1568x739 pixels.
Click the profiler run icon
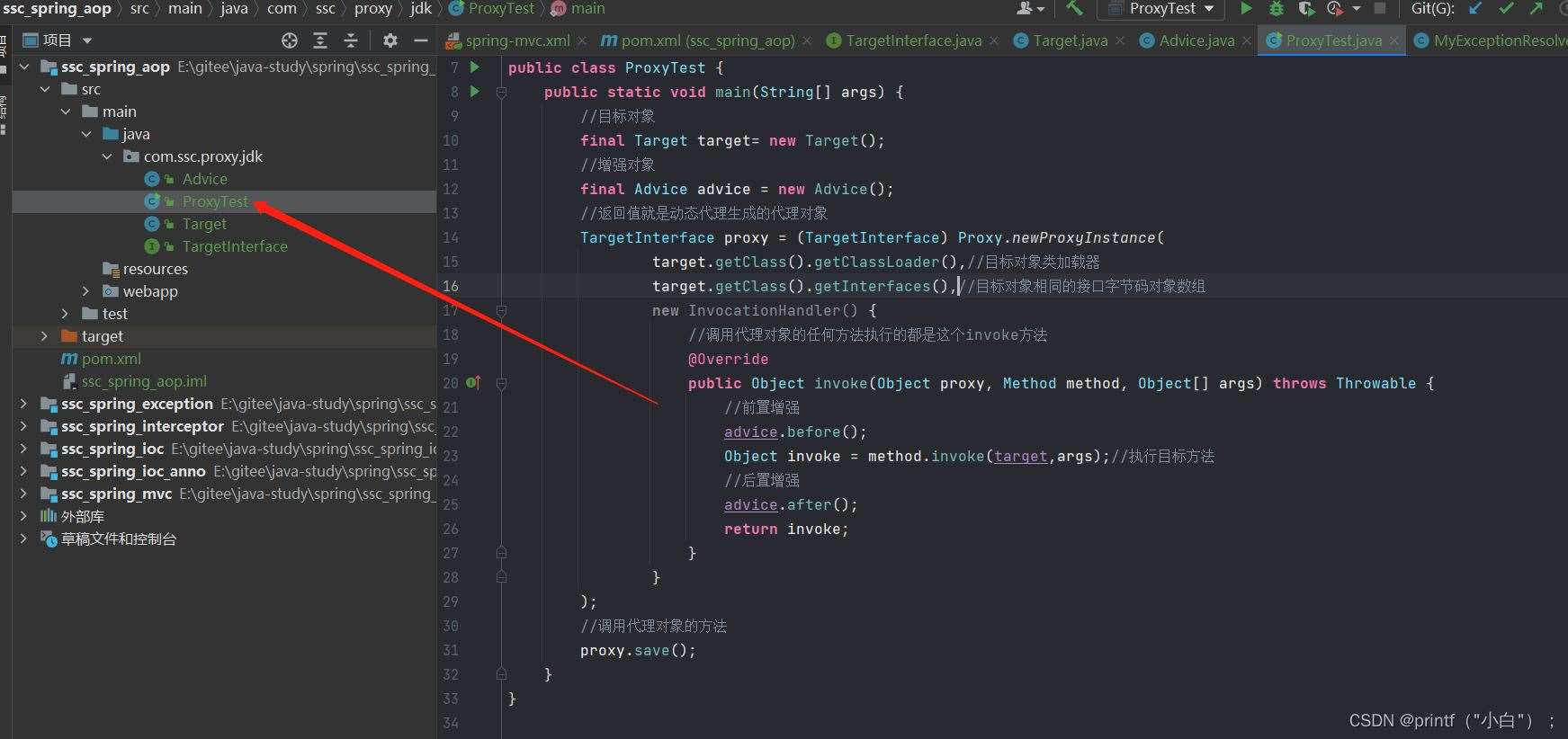(1333, 9)
